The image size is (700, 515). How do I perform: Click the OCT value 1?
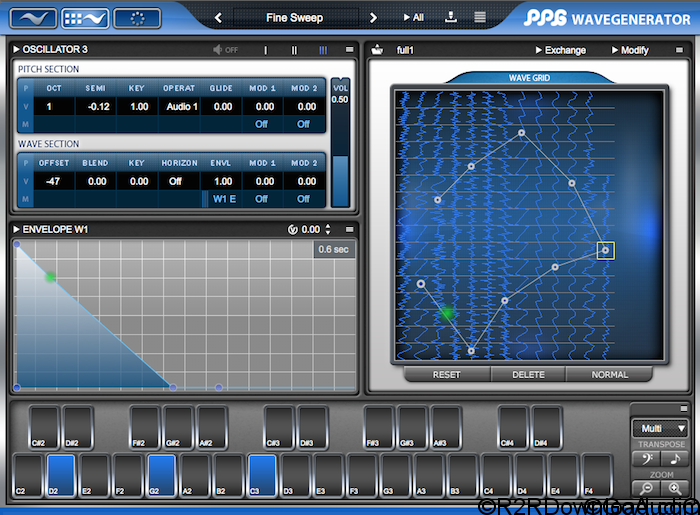54,107
